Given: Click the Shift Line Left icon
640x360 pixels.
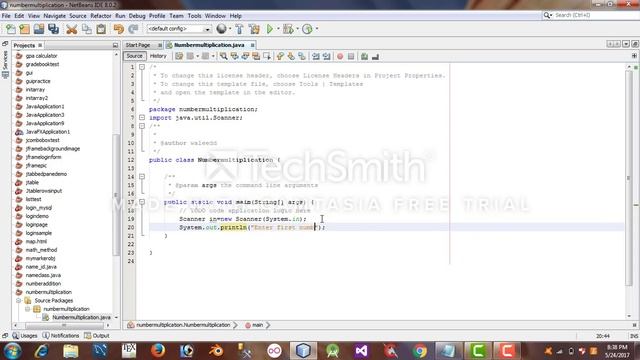Looking at the screenshot, I should pyautogui.click(x=316, y=56).
